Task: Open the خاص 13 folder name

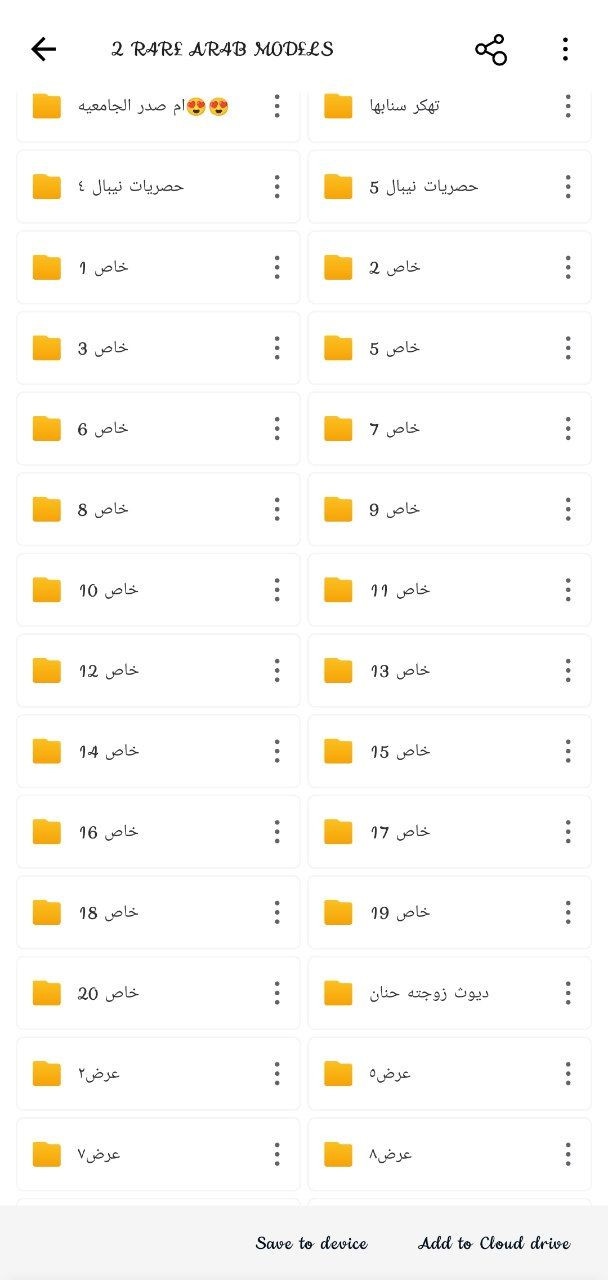Action: tap(400, 670)
